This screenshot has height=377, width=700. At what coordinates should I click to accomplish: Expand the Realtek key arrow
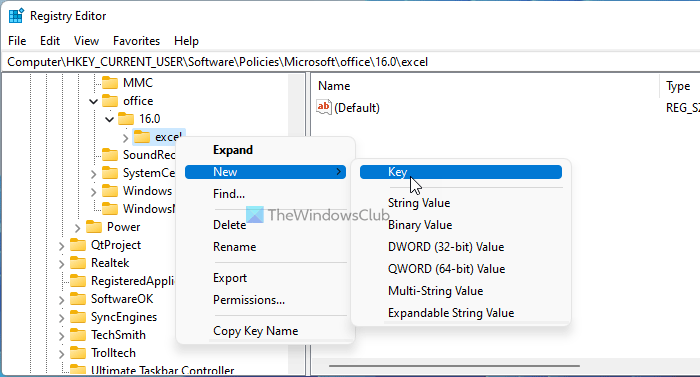coord(61,264)
